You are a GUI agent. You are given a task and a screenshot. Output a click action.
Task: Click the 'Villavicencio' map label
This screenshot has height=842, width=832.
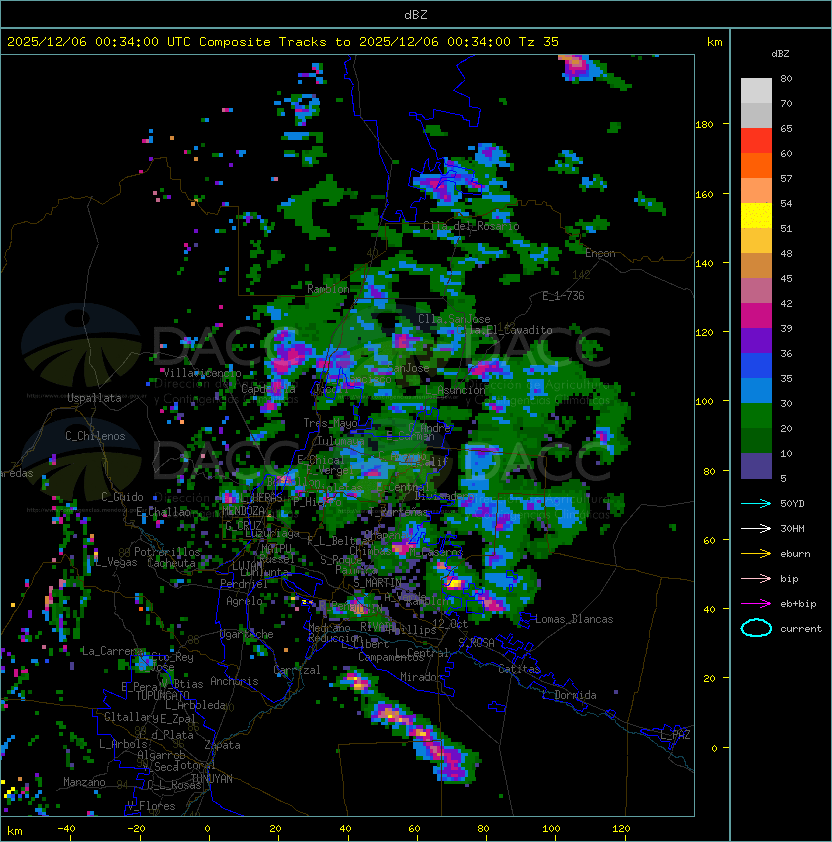click(202, 373)
